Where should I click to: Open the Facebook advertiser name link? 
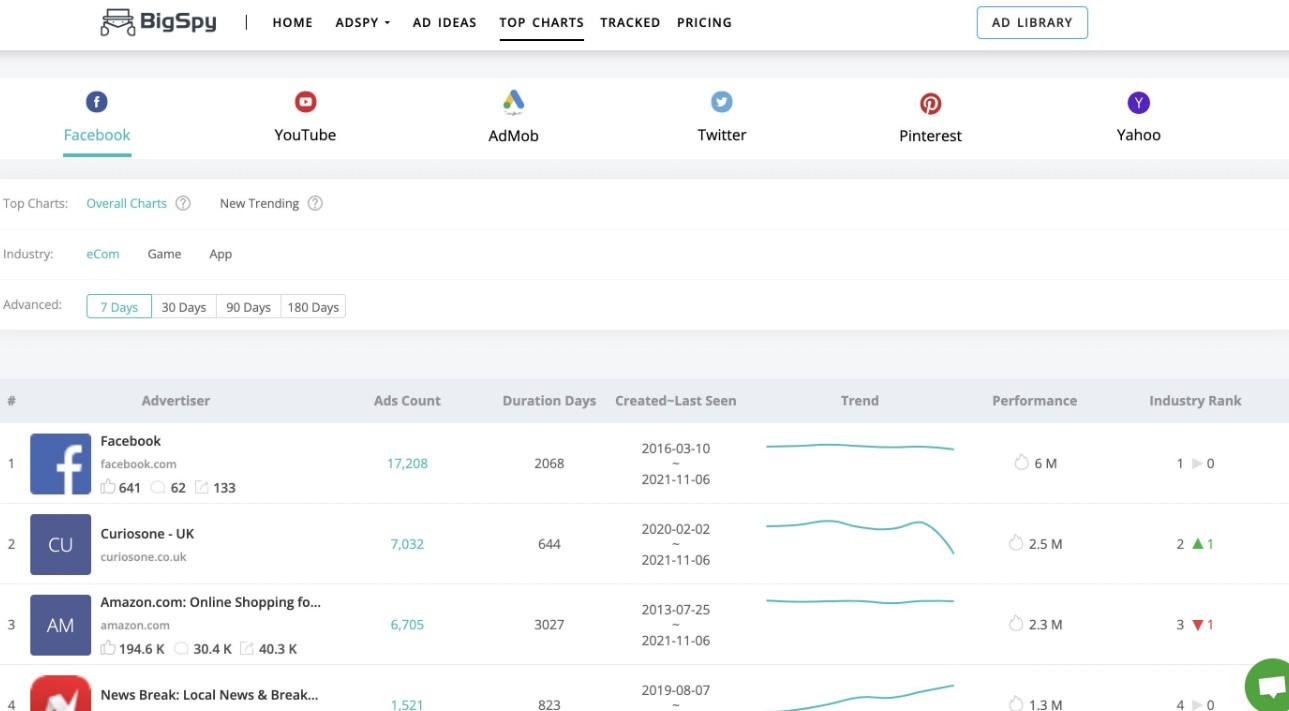tap(130, 441)
